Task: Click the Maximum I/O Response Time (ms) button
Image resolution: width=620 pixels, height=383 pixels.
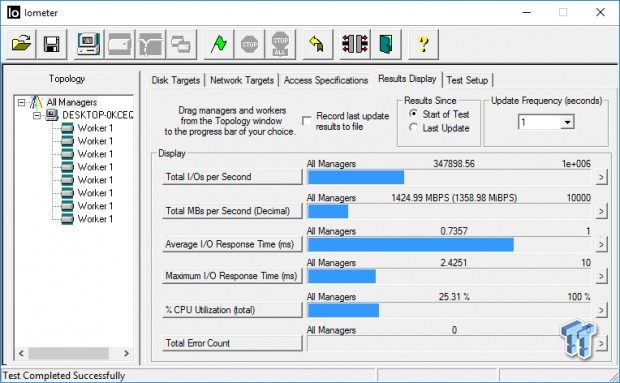Action: [x=232, y=276]
